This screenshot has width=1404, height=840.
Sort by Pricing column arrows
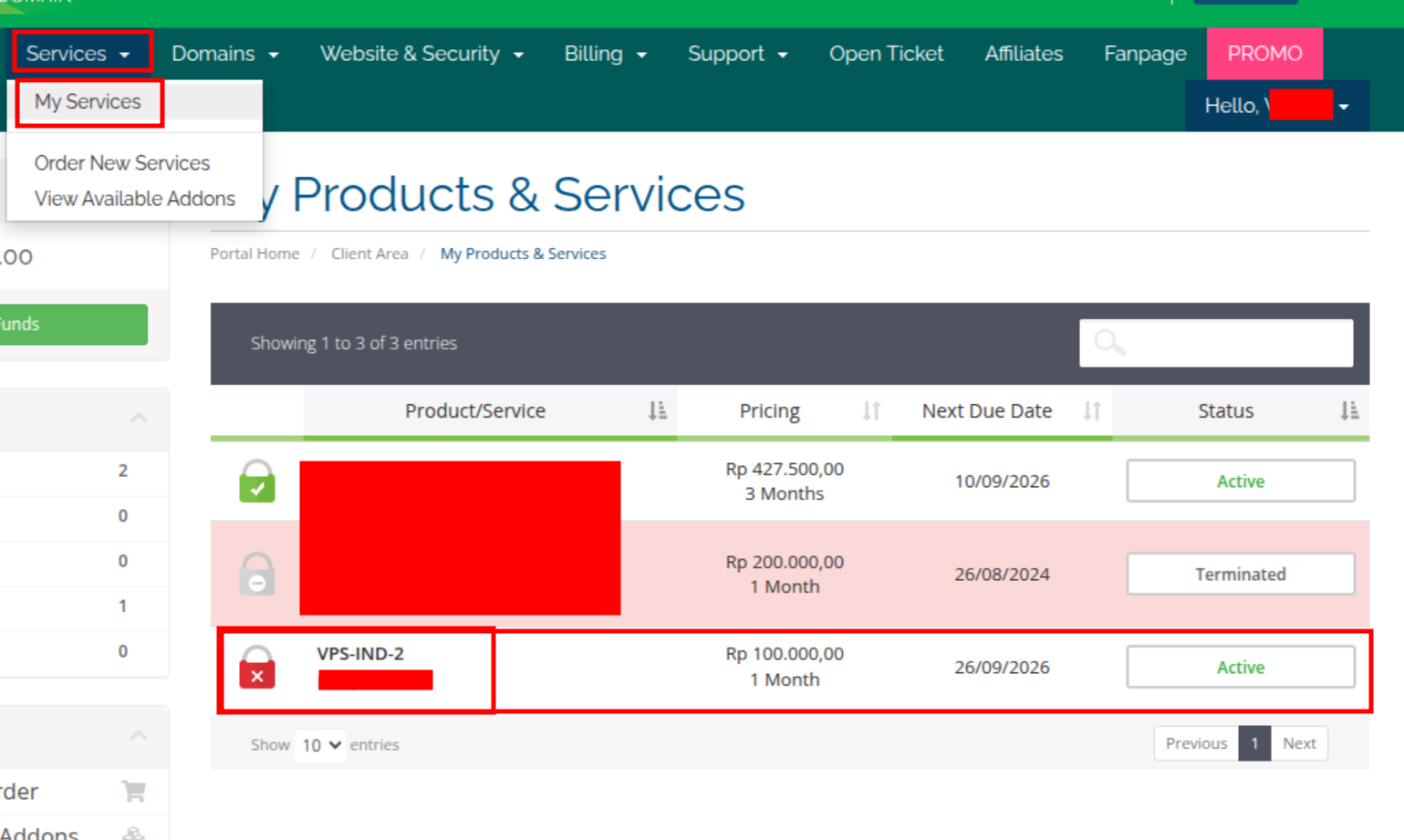pyautogui.click(x=871, y=411)
